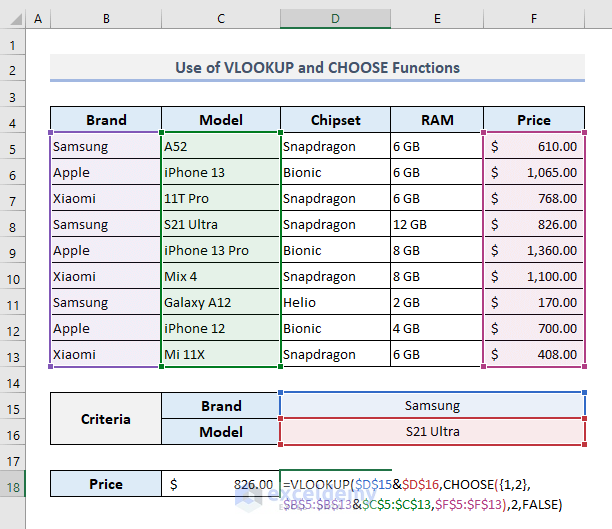612x529 pixels.
Task: Select the 8 GB RAM cell in row 10
Action: [x=437, y=276]
